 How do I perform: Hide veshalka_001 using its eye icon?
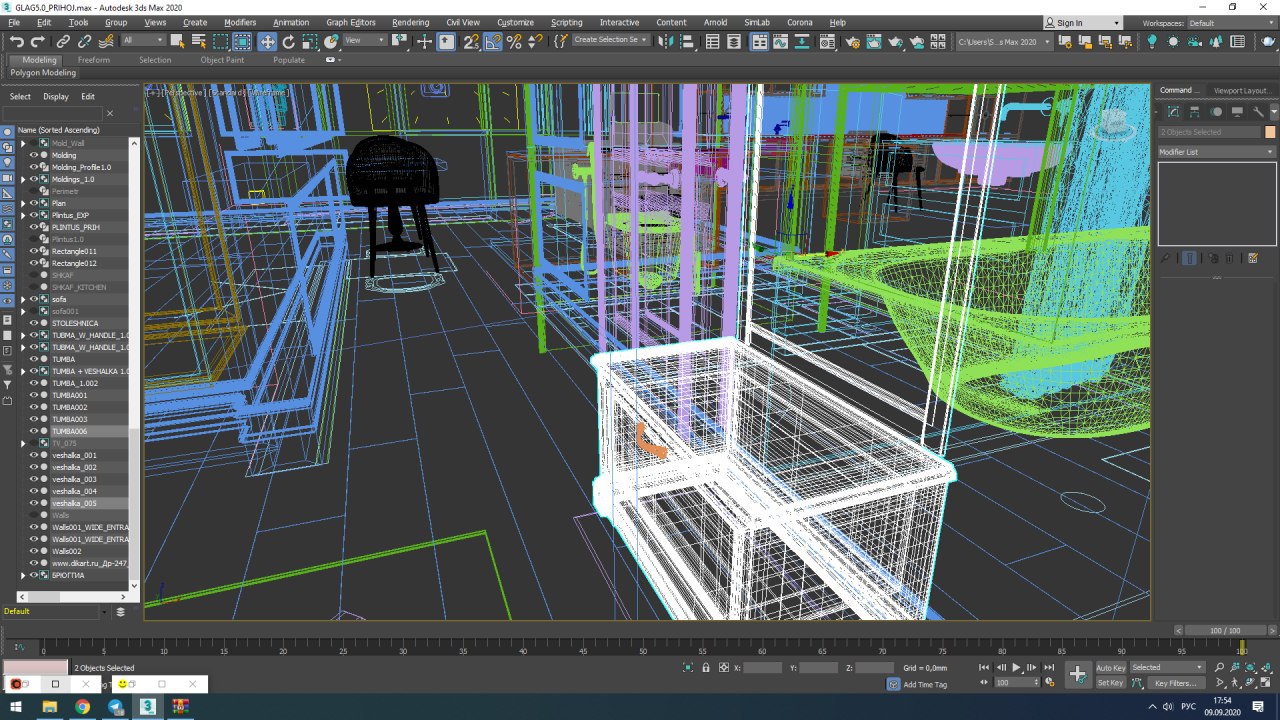[x=33, y=455]
